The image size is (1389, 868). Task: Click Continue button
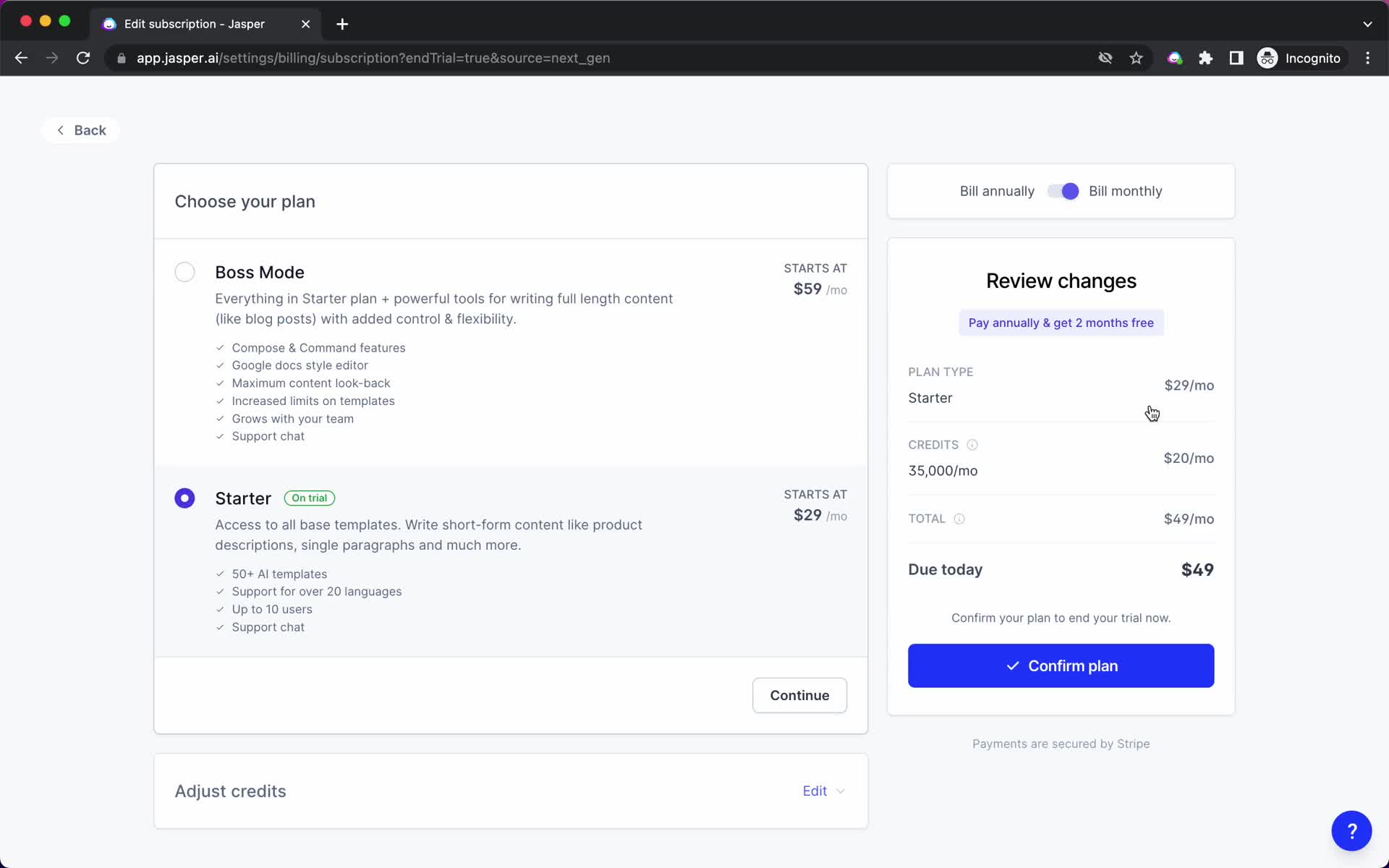tap(800, 695)
